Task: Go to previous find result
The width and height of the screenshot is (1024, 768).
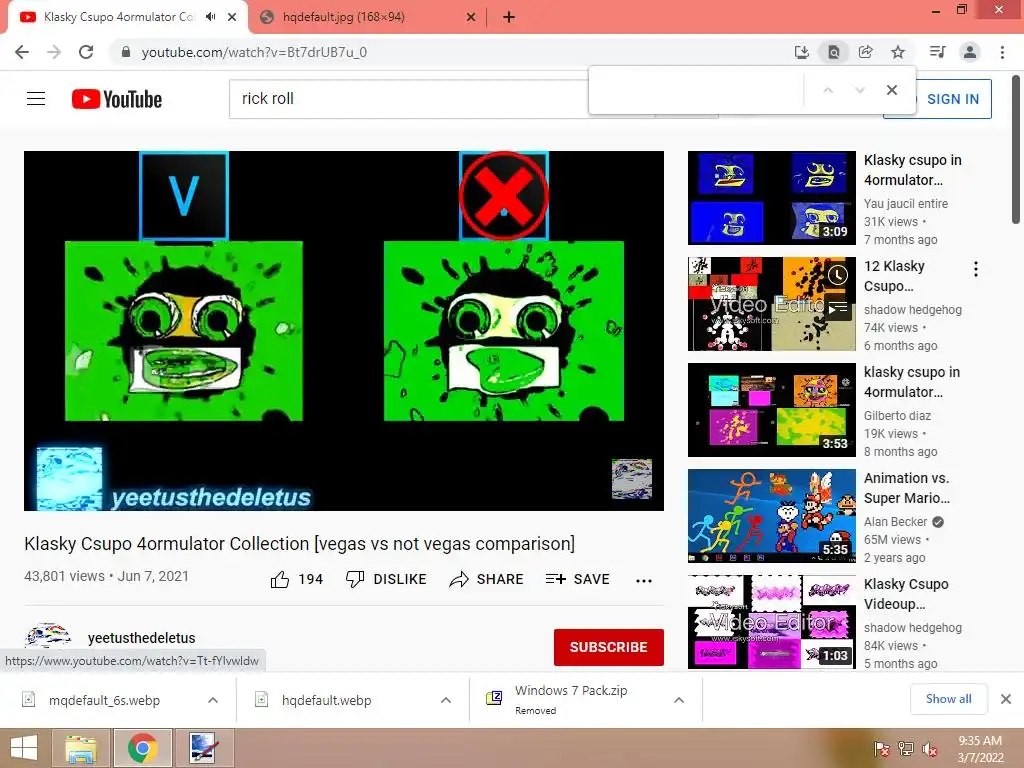Action: tap(828, 90)
